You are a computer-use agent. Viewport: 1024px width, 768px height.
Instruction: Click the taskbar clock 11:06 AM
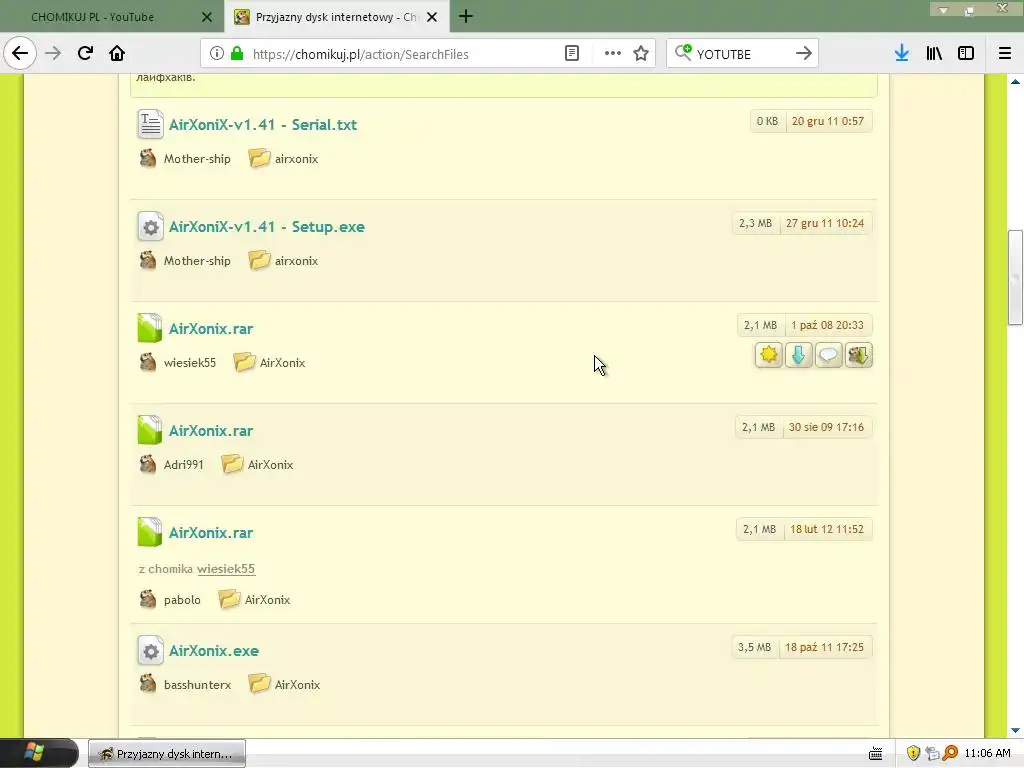(x=987, y=753)
